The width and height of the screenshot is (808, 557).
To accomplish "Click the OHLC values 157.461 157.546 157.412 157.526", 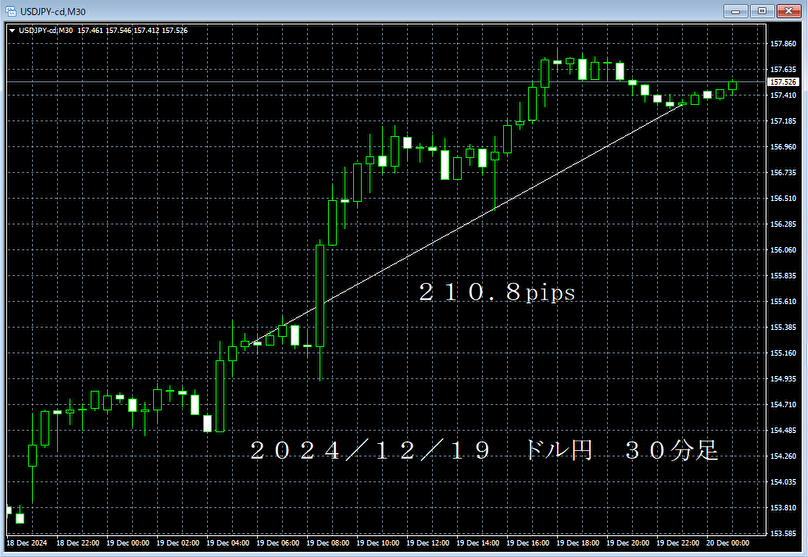I will (132, 31).
